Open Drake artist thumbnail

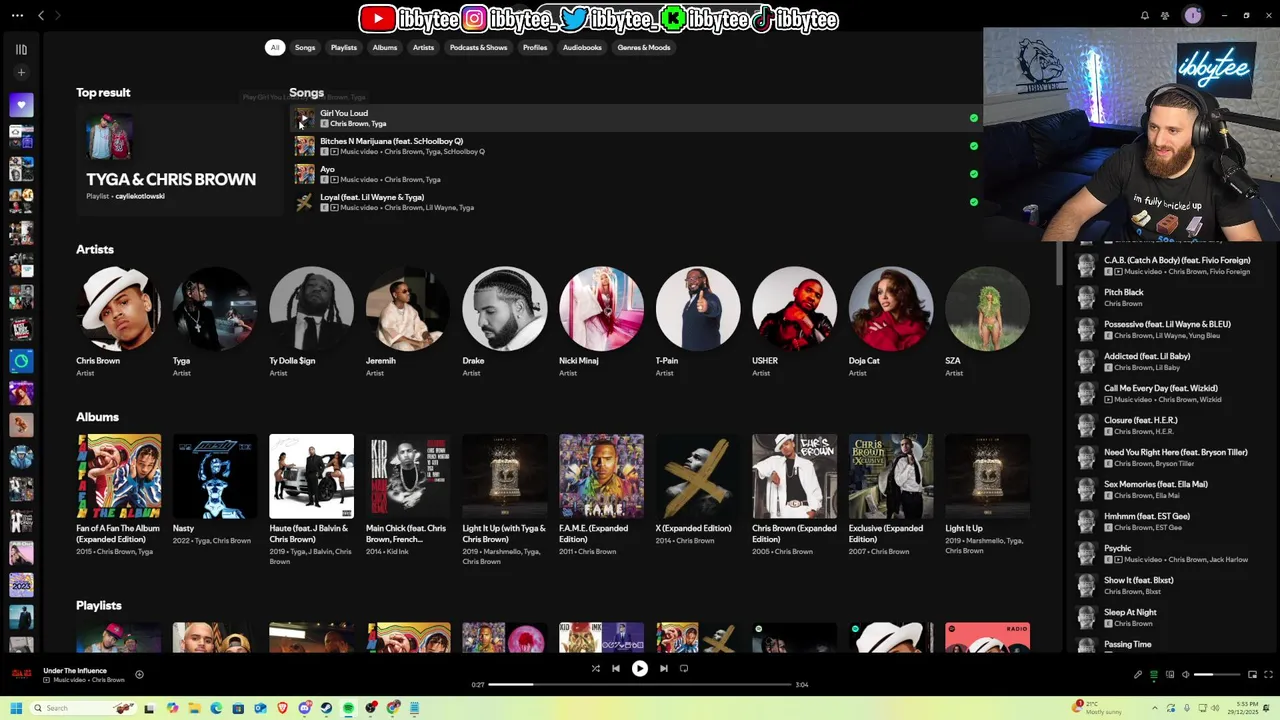click(505, 309)
